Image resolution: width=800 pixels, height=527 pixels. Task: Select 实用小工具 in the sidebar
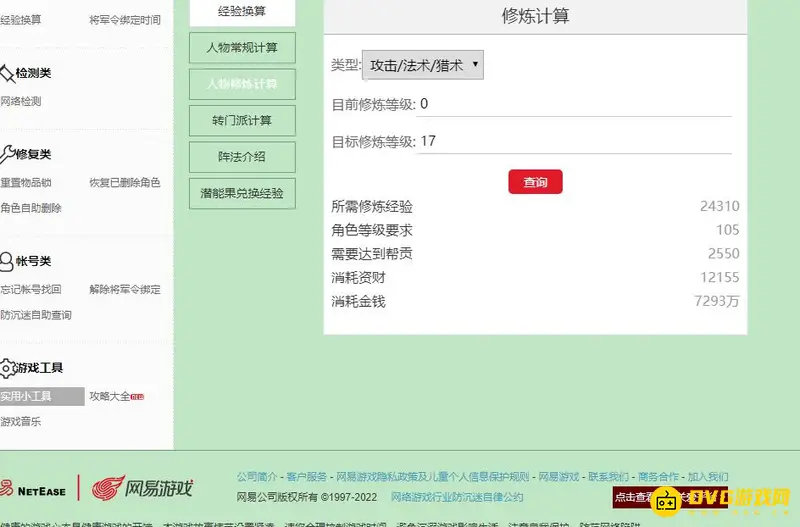coord(42,396)
